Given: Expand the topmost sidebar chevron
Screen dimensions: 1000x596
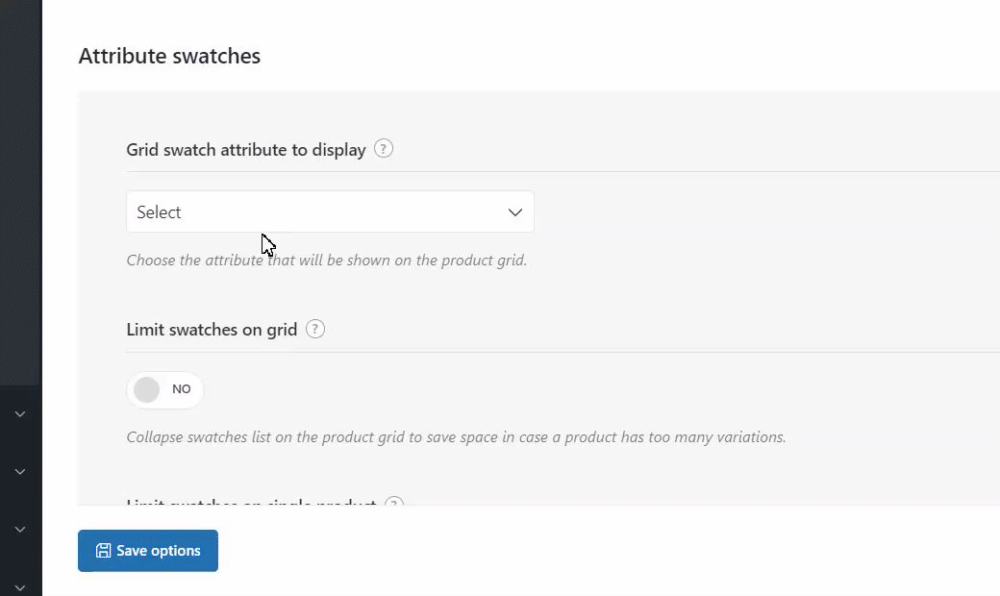Looking at the screenshot, I should pos(20,413).
